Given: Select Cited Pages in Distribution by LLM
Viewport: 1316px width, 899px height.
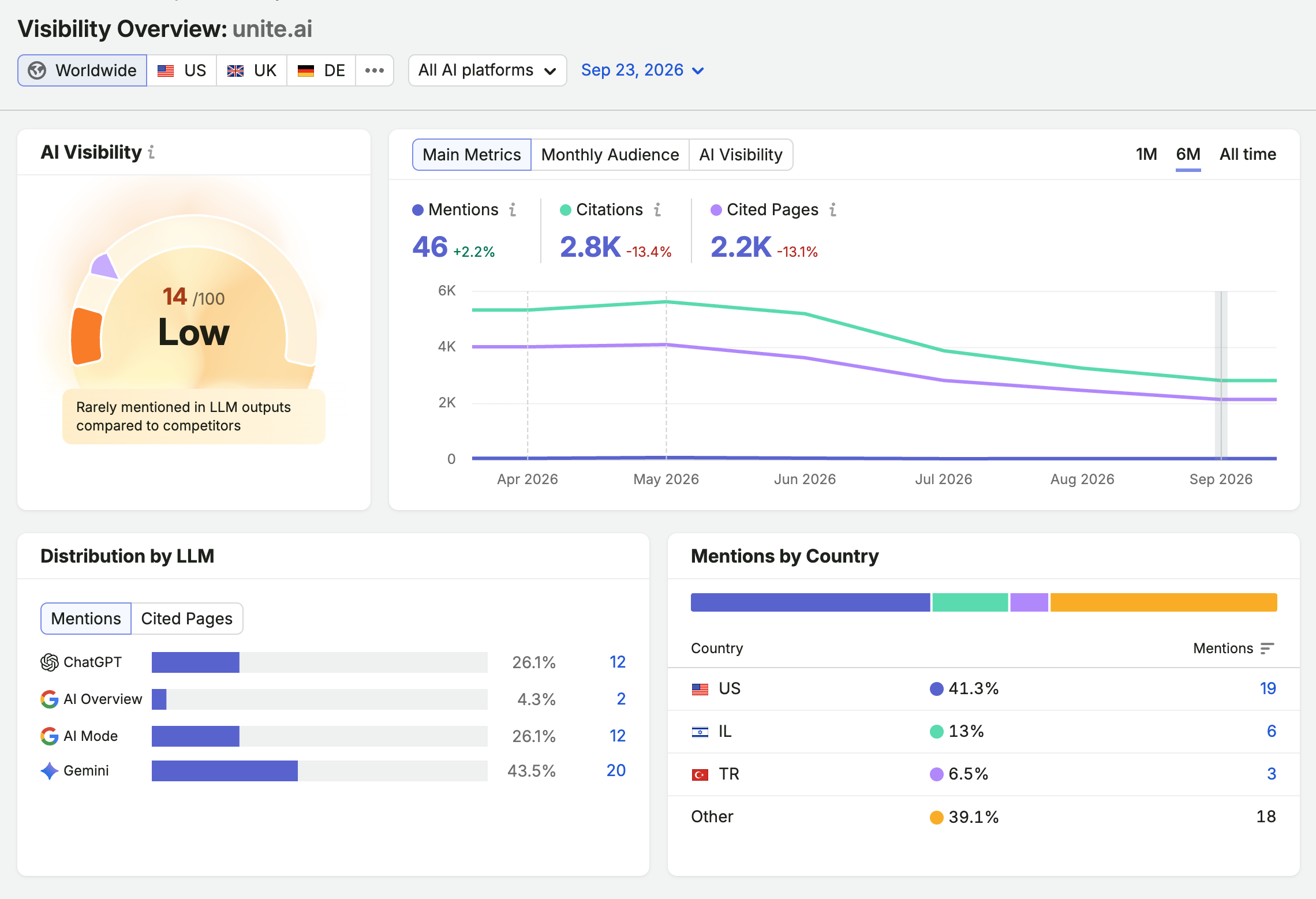Looking at the screenshot, I should coord(187,619).
